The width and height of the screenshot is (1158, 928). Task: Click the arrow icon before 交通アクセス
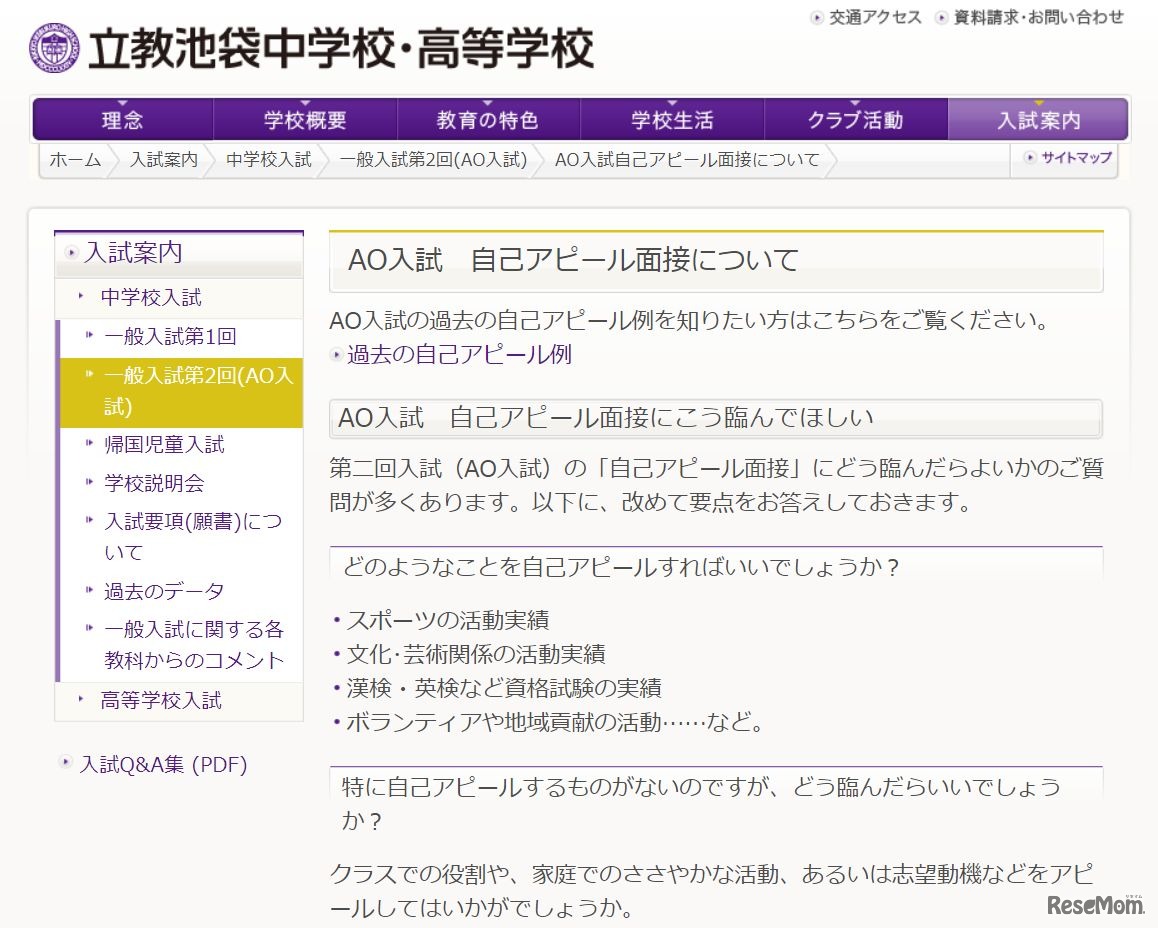tap(817, 17)
